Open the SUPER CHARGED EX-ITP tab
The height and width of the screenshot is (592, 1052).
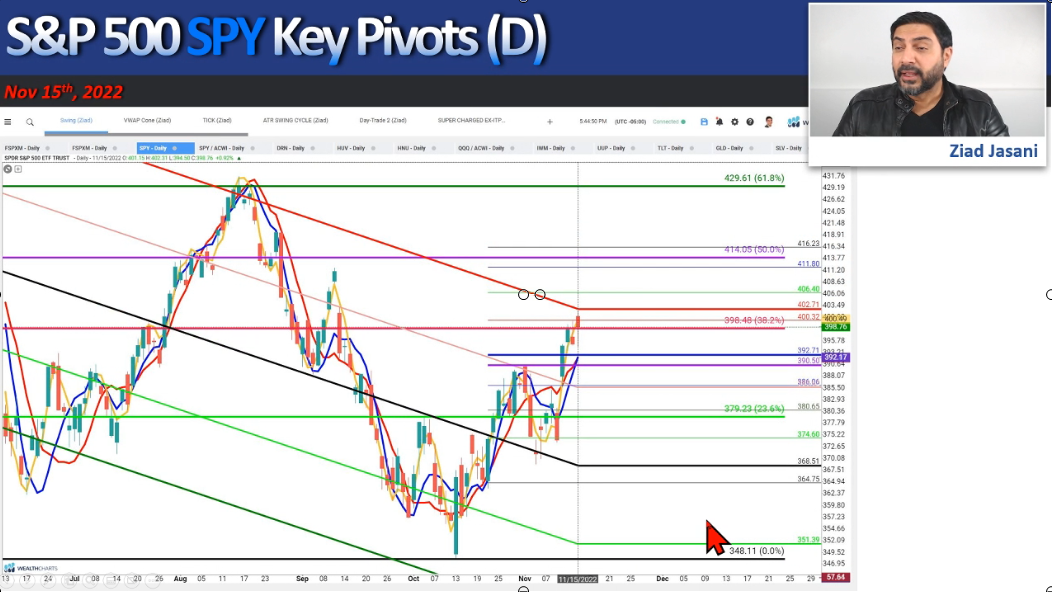coord(471,121)
